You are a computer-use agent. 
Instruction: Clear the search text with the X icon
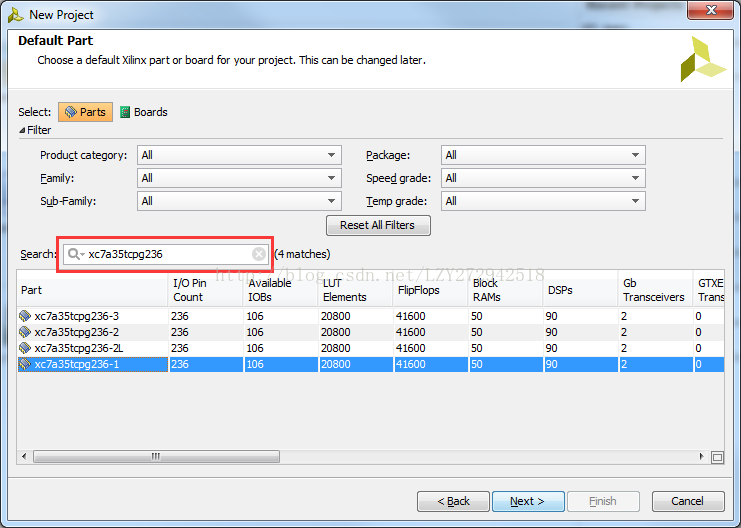[259, 254]
